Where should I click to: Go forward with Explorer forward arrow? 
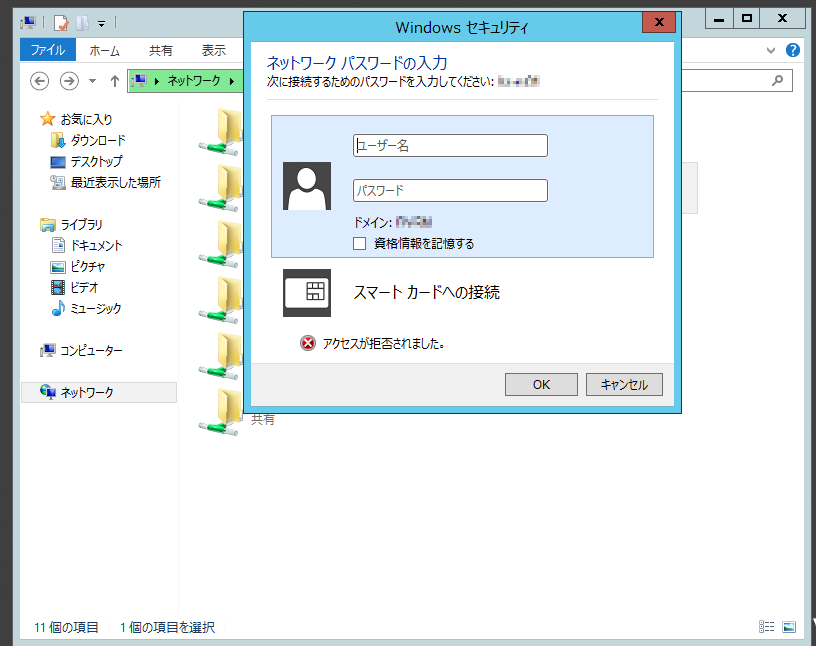tap(69, 81)
